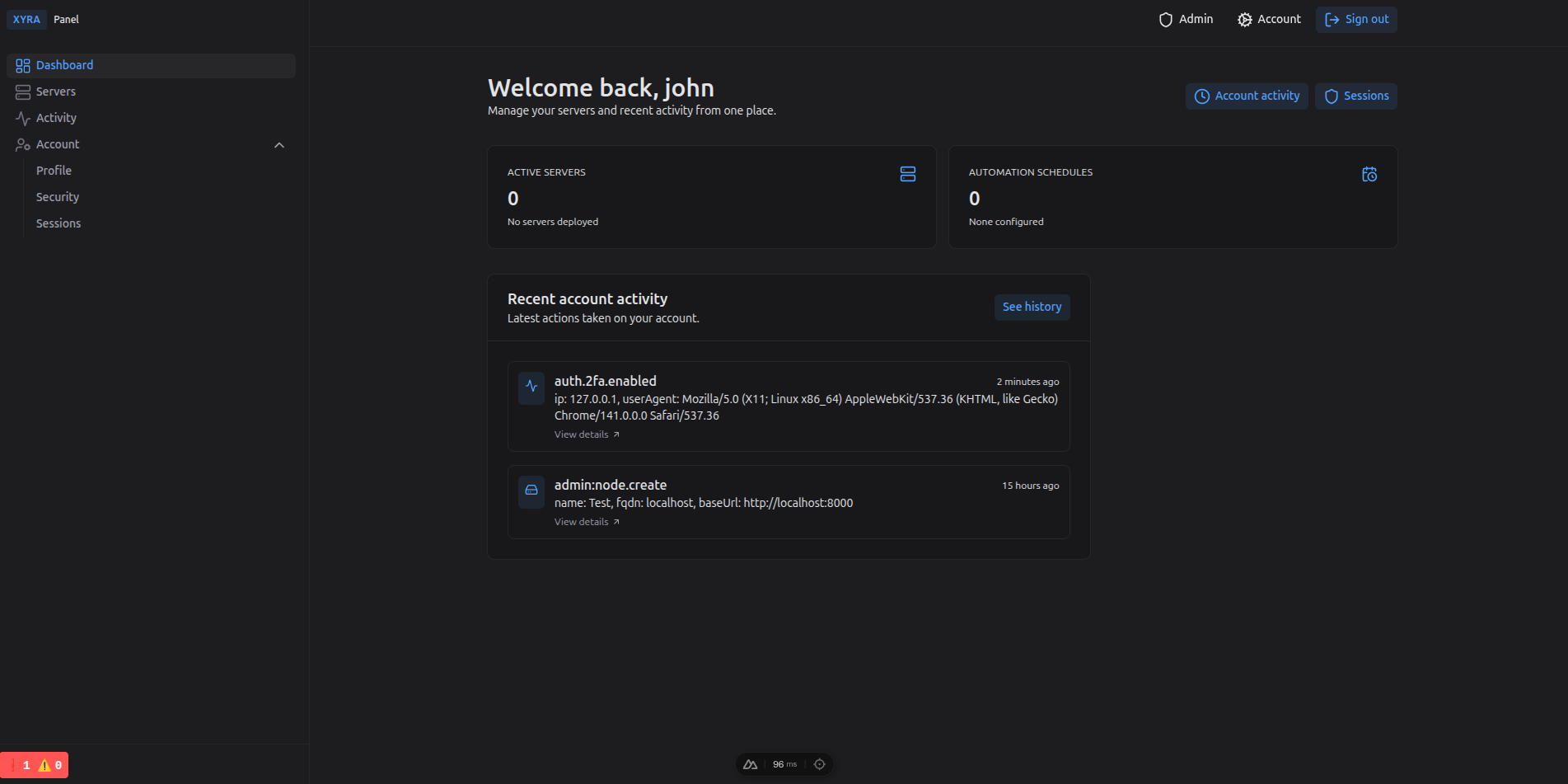The width and height of the screenshot is (1568, 784).
Task: Go to Servers in the sidebar
Action: pos(55,92)
